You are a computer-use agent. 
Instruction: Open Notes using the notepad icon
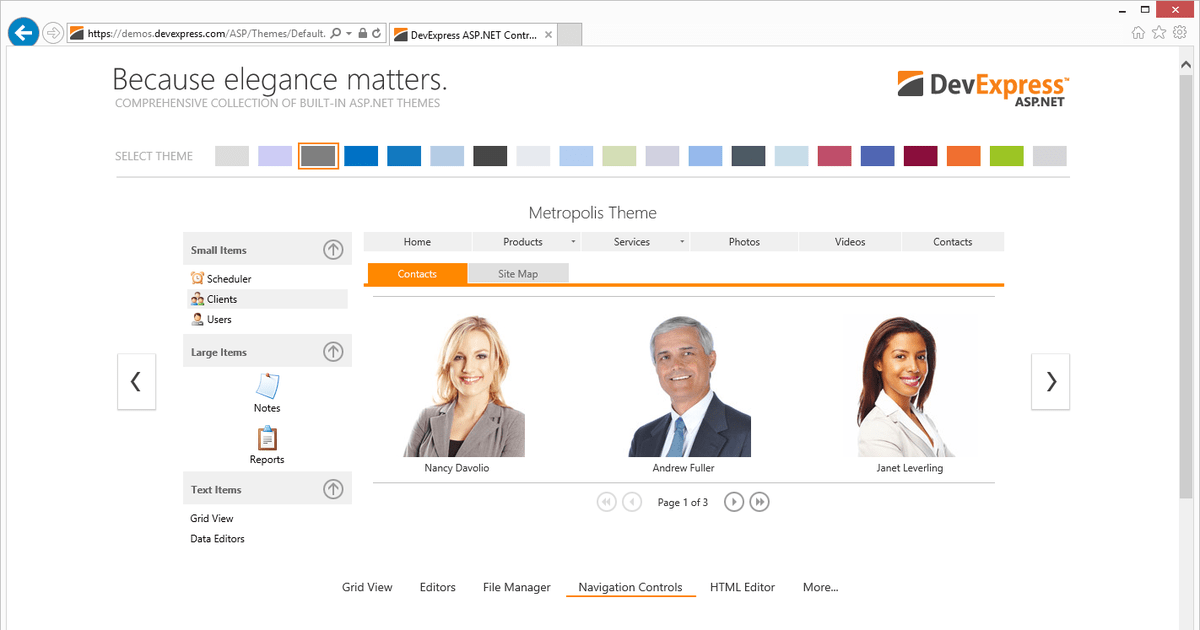266,388
